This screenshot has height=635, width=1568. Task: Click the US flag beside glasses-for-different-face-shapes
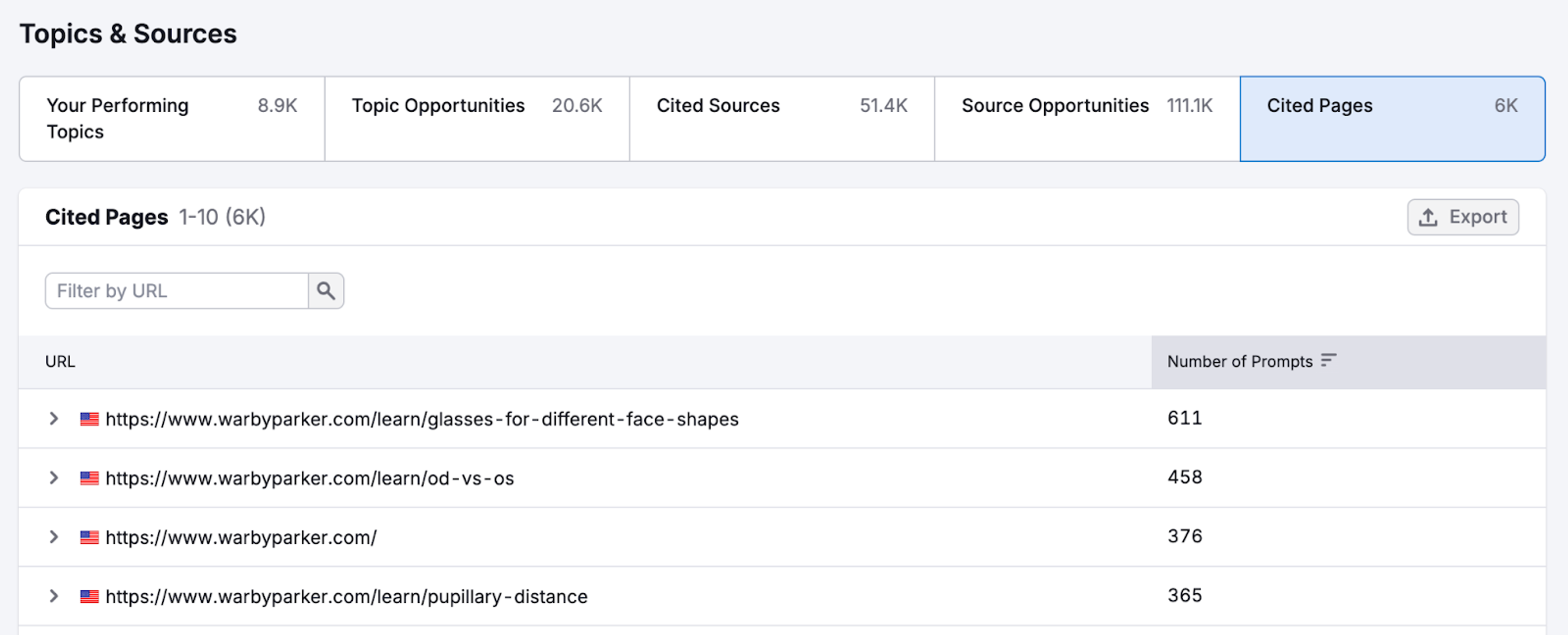[x=89, y=419]
